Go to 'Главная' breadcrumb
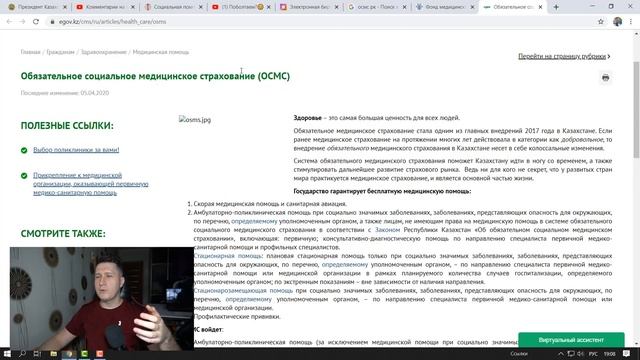The height and width of the screenshot is (360, 640). [31, 52]
